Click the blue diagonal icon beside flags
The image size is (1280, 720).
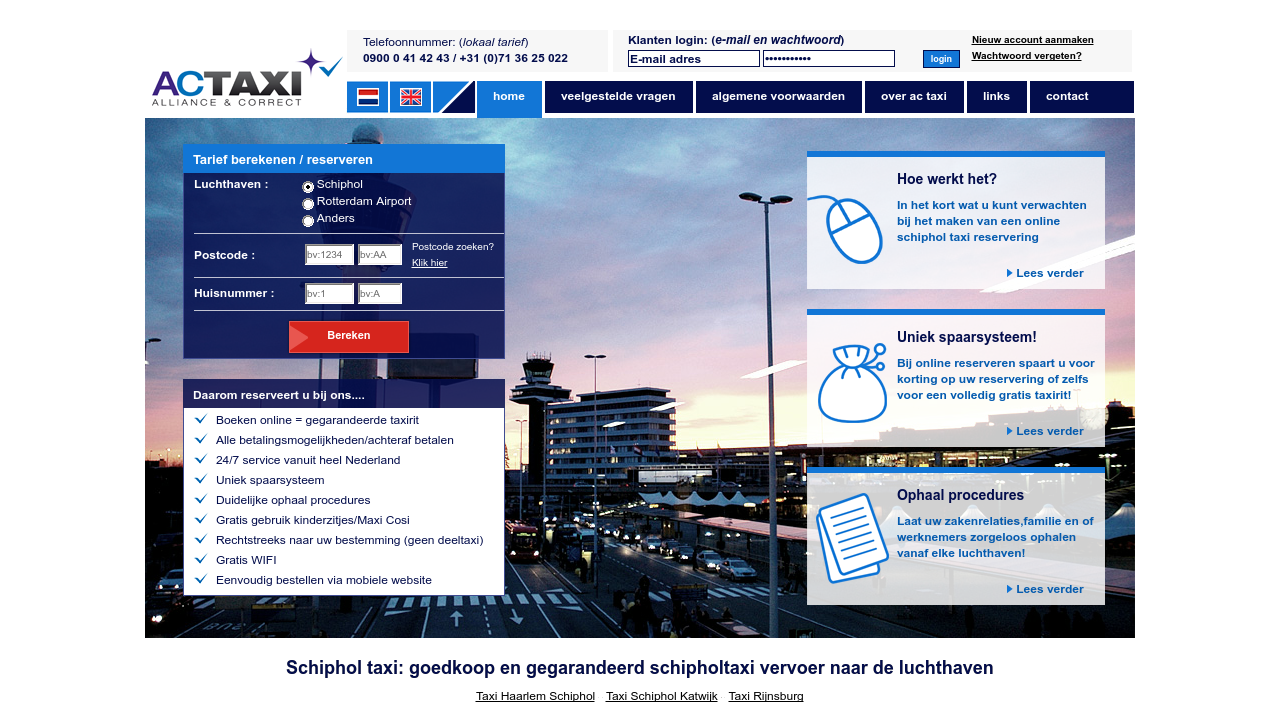coord(454,97)
